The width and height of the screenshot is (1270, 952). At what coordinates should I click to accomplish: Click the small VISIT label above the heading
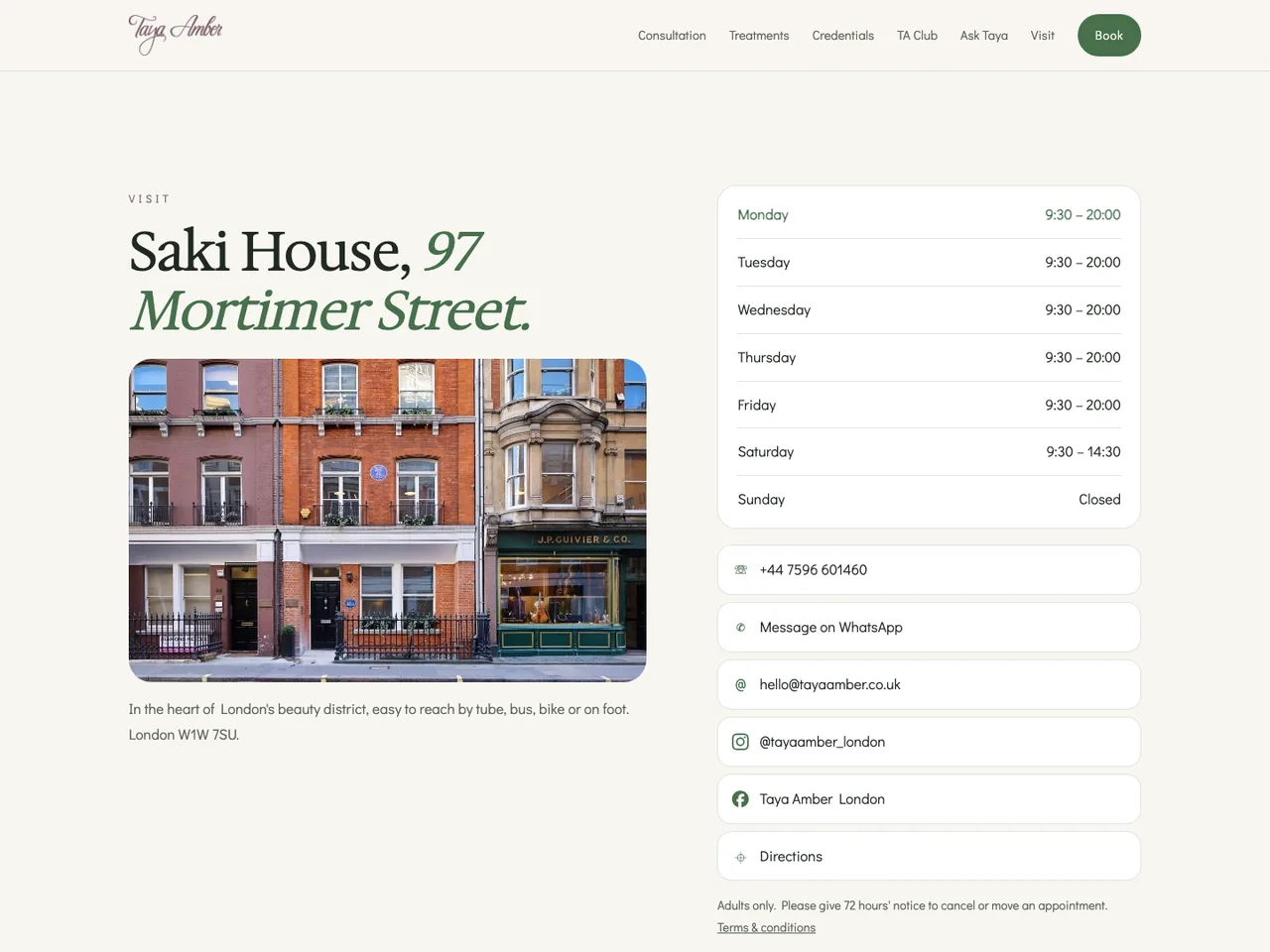coord(149,199)
